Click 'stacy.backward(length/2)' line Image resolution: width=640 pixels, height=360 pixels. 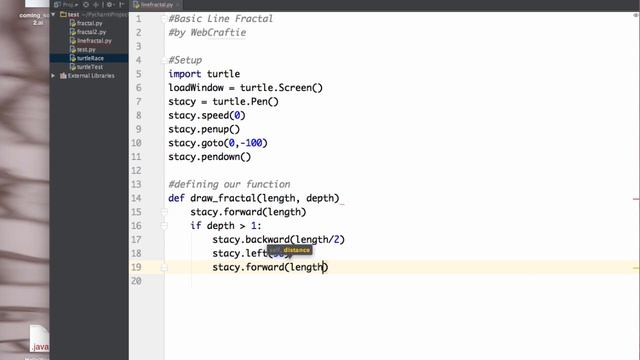click(x=278, y=240)
